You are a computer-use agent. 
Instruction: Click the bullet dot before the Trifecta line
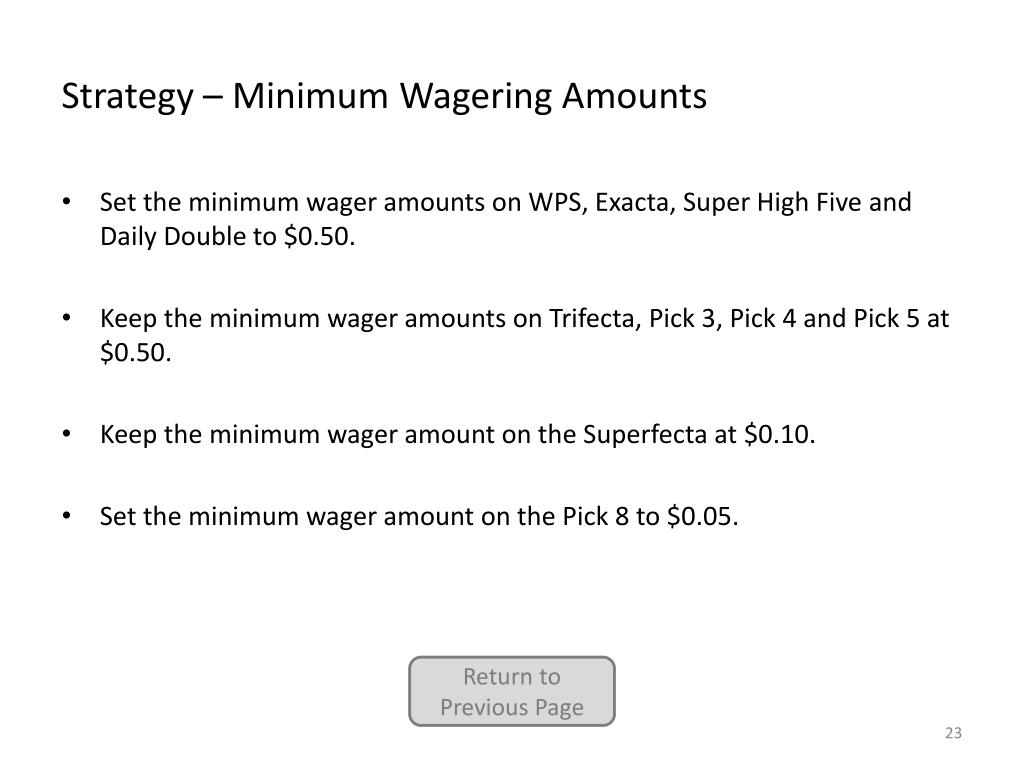[x=66, y=317]
